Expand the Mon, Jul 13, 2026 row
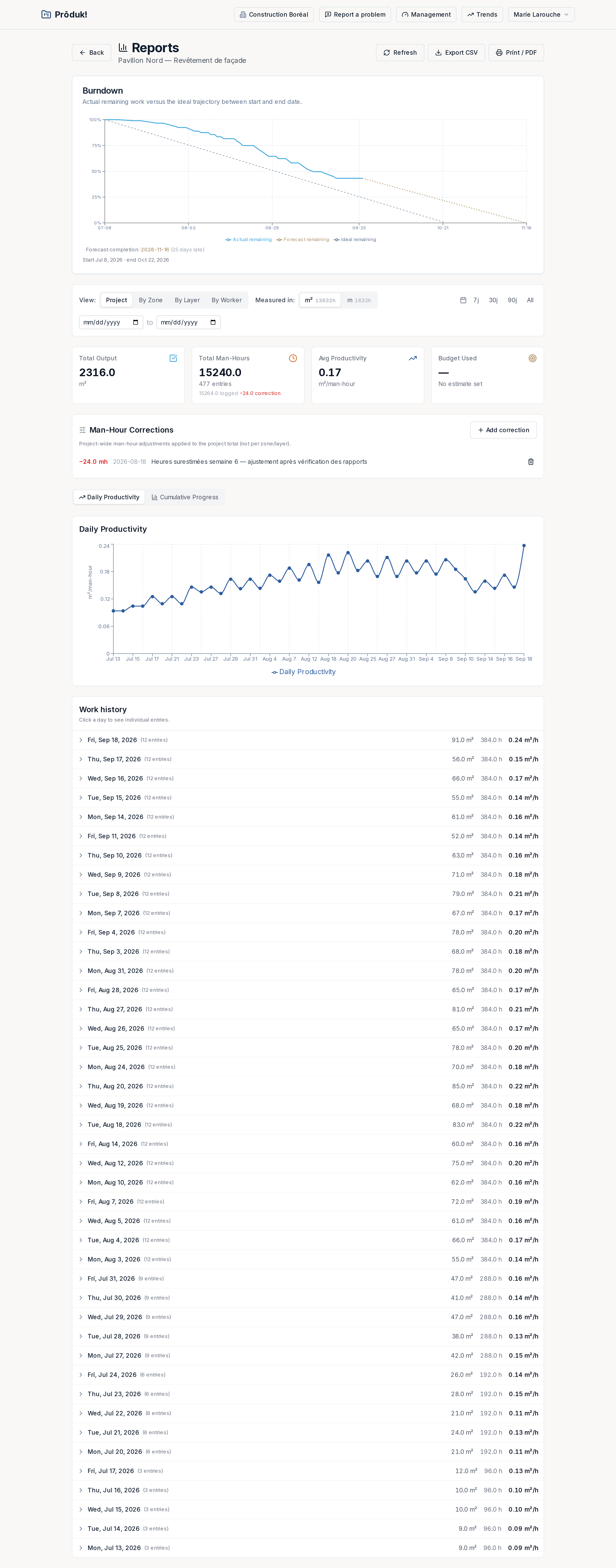616x1568 pixels. point(308,1548)
